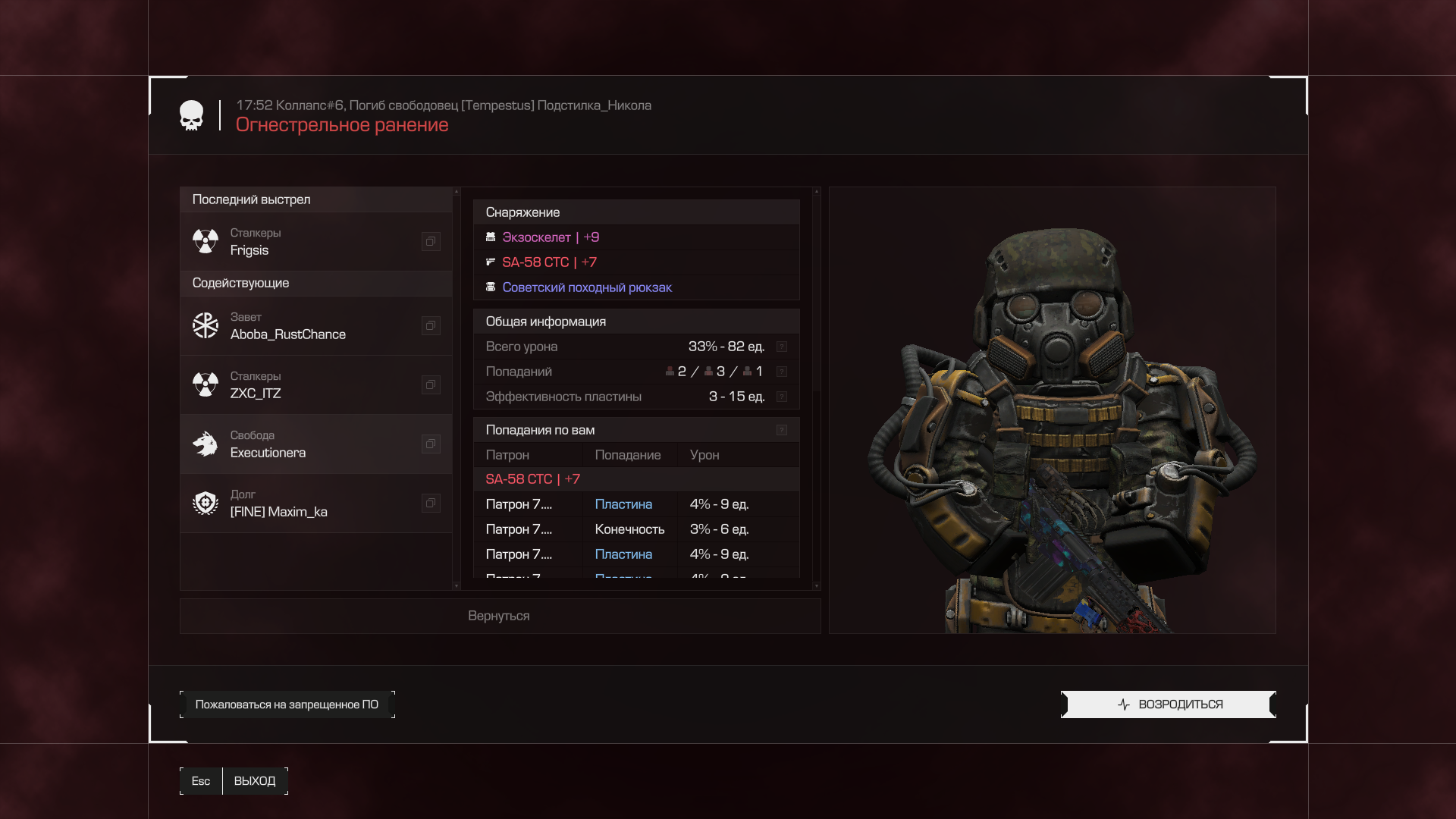This screenshot has width=1456, height=819.
Task: Click Экзоскелет | +9 equipment link
Action: click(551, 237)
